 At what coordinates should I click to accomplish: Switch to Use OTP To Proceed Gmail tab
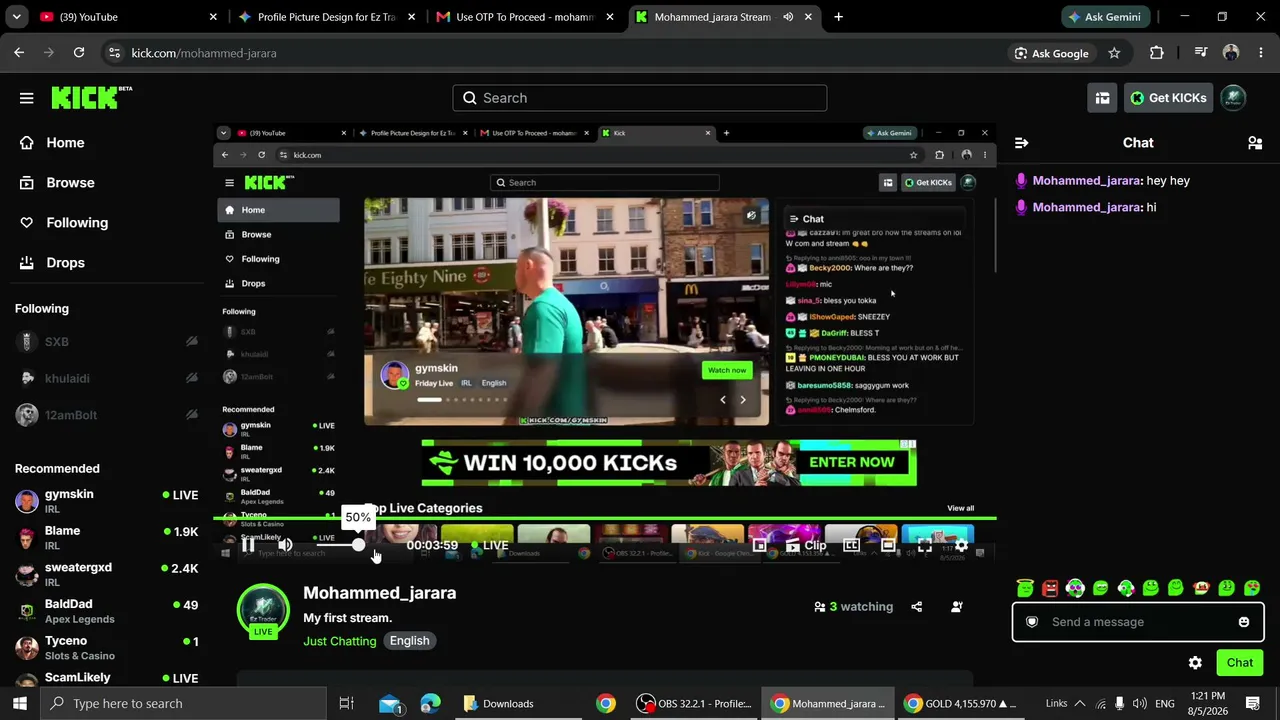(526, 17)
